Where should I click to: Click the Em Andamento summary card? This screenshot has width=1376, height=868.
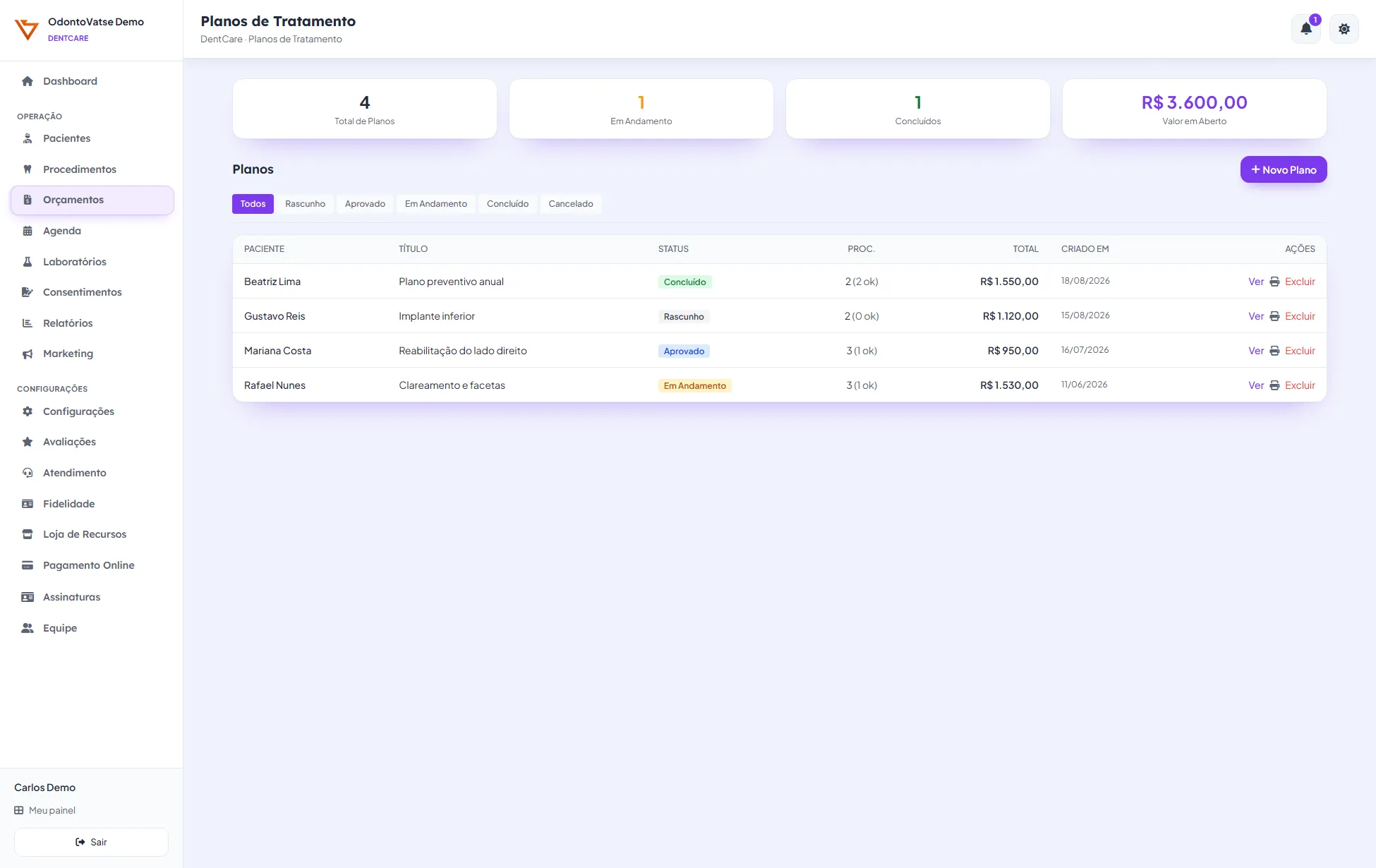641,109
